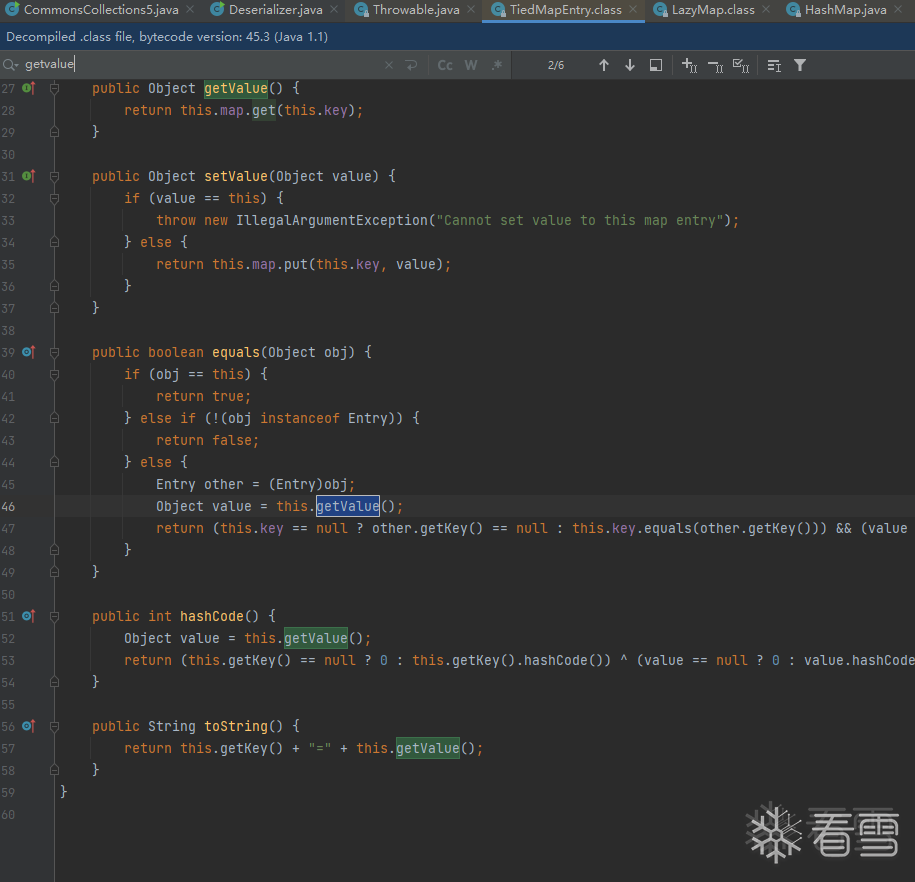
Task: Switch to Throwable.java tab
Action: click(415, 10)
